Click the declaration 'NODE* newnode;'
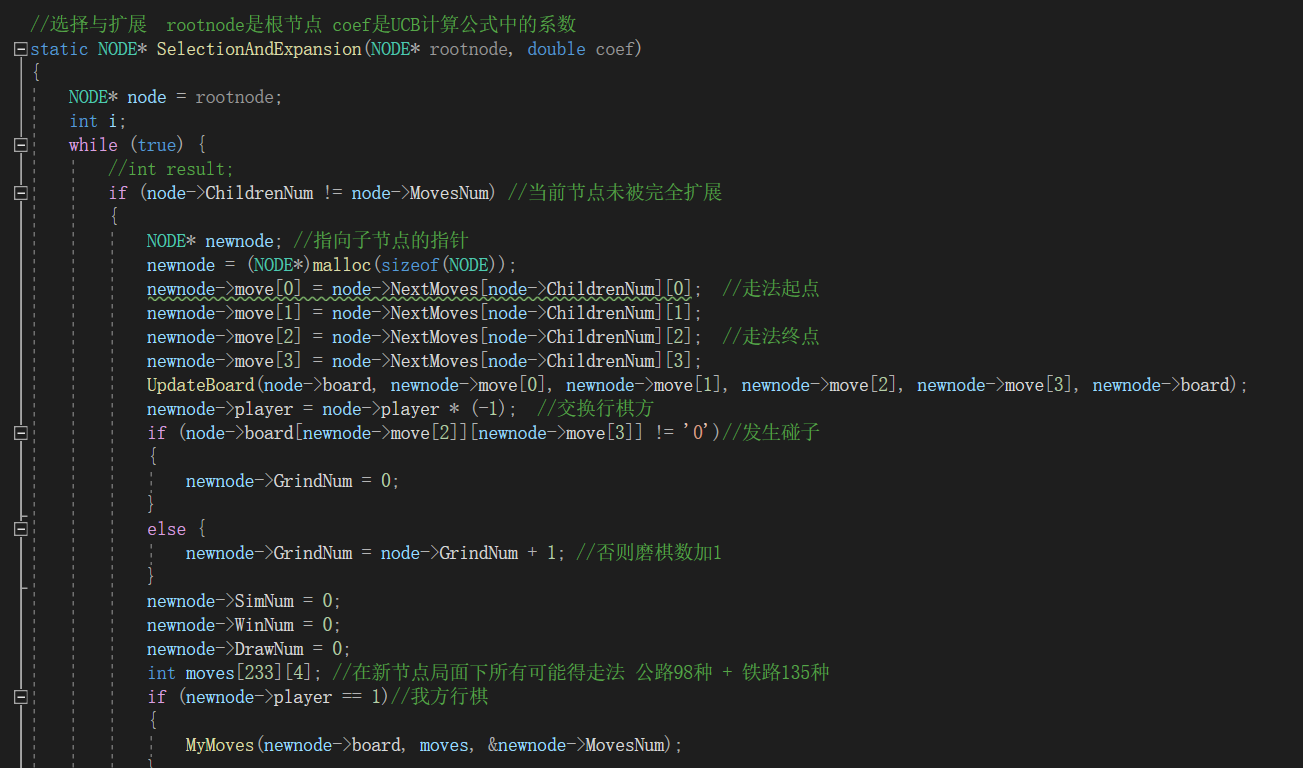 pyautogui.click(x=215, y=241)
